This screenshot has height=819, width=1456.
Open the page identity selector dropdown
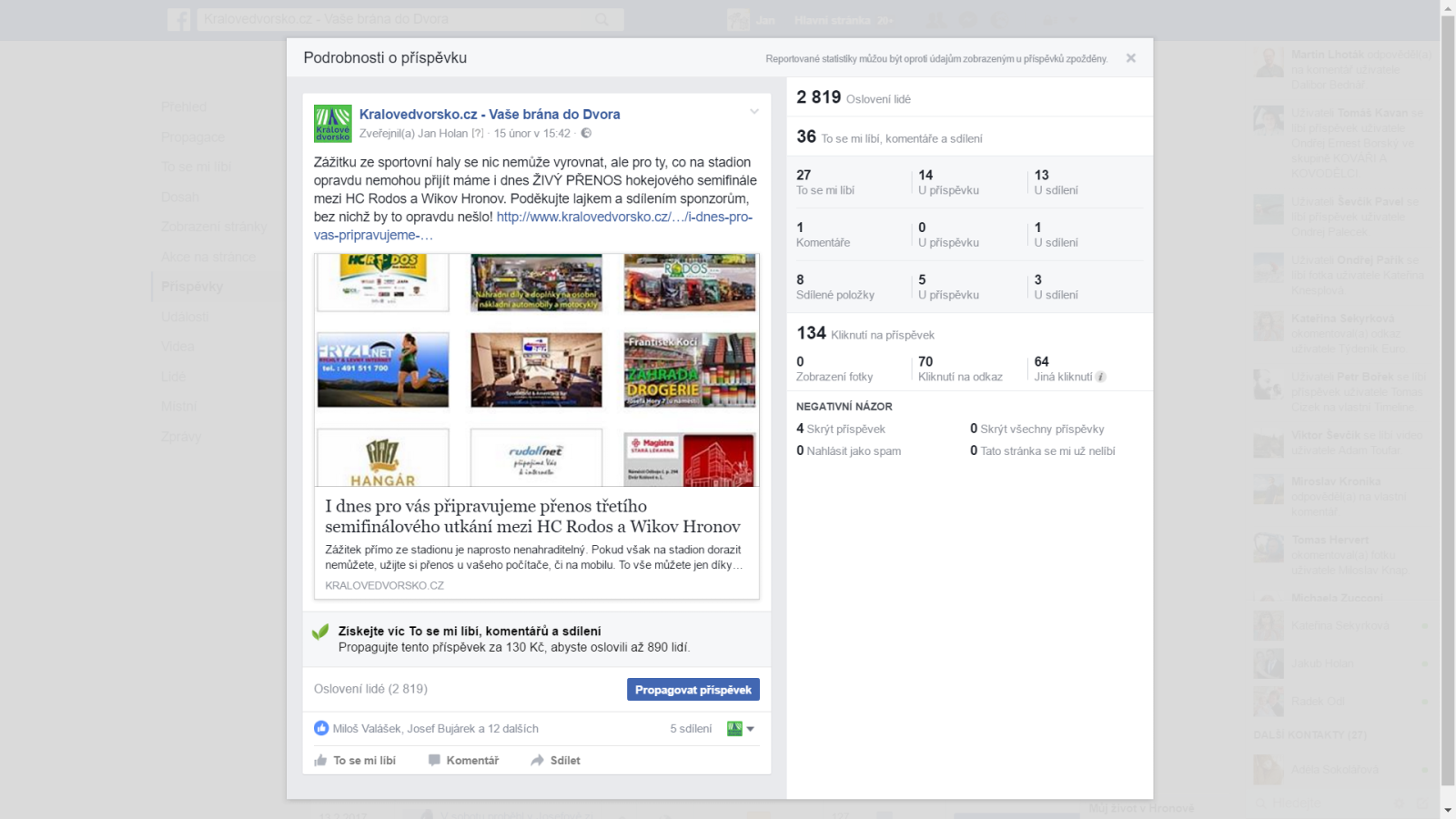coord(742,729)
